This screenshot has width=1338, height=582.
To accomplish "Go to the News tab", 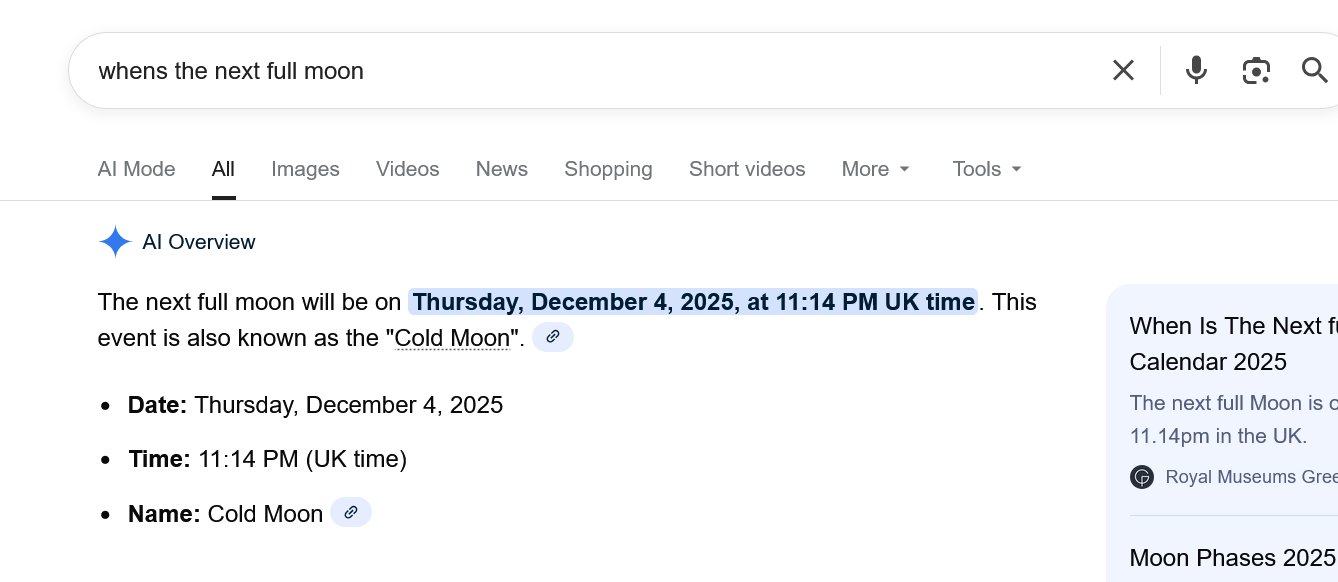I will [501, 169].
